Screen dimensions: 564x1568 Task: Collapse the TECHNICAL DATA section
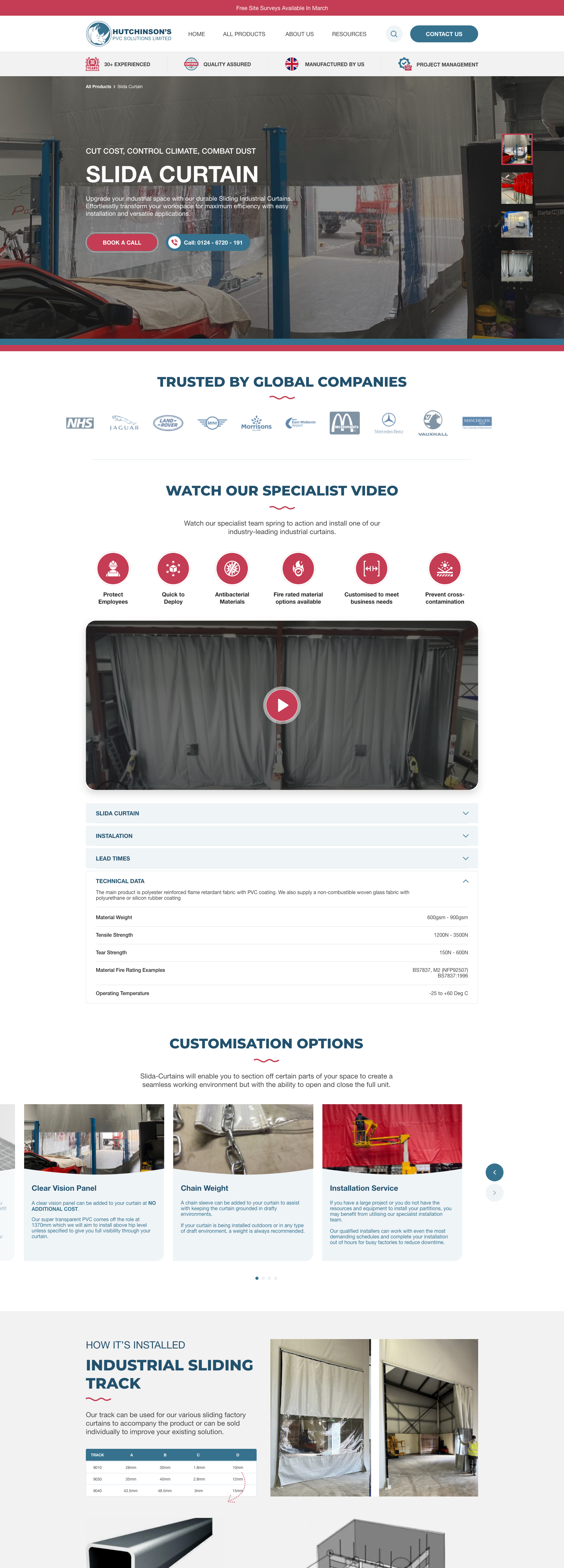click(465, 881)
